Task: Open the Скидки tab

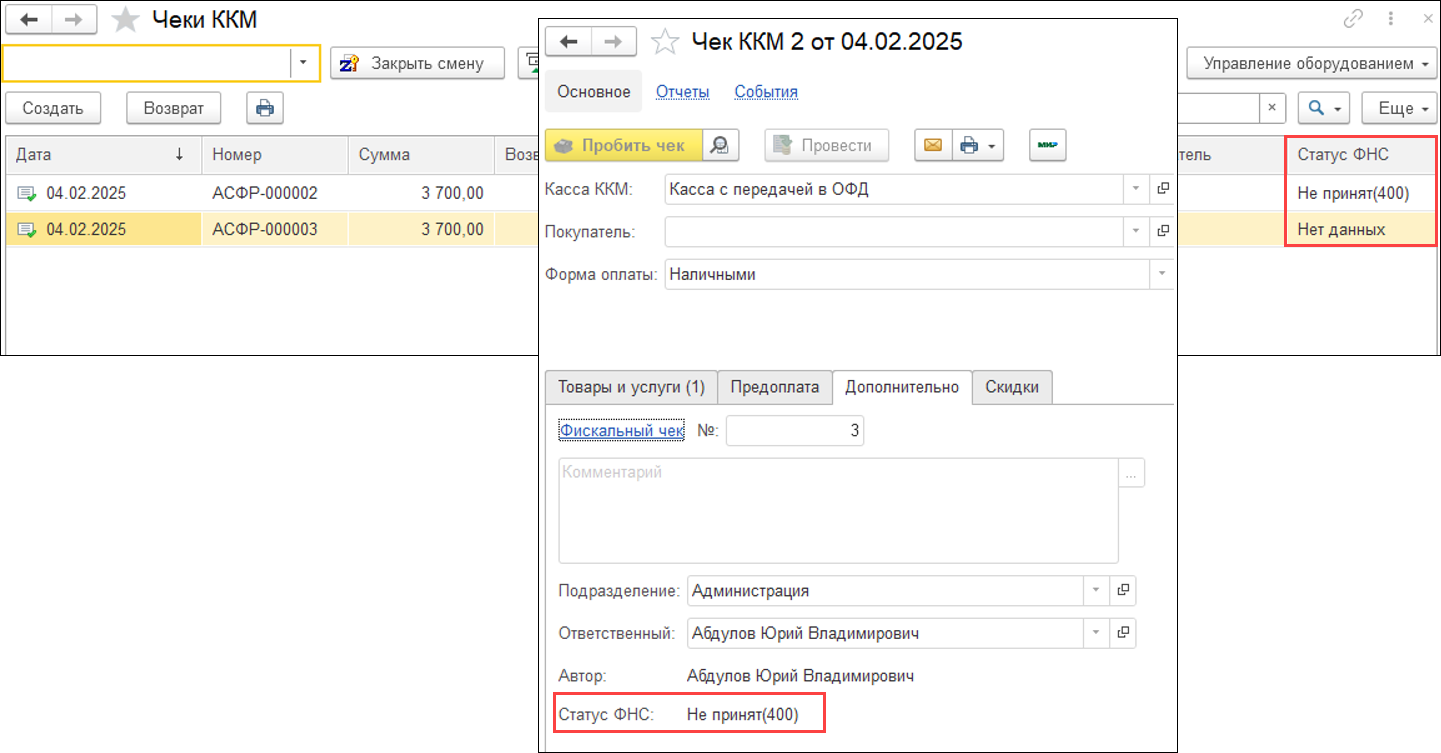Action: [x=1011, y=387]
